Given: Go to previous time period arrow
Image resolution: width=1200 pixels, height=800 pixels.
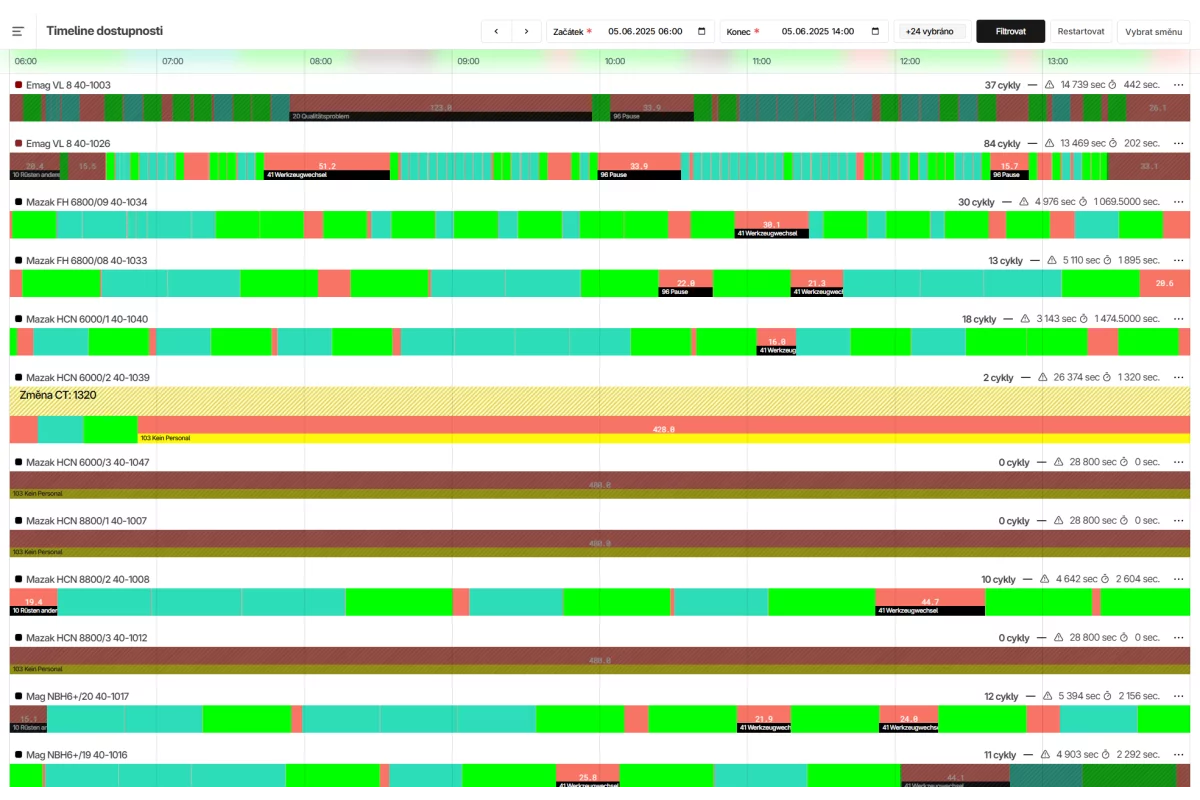Looking at the screenshot, I should [x=496, y=31].
